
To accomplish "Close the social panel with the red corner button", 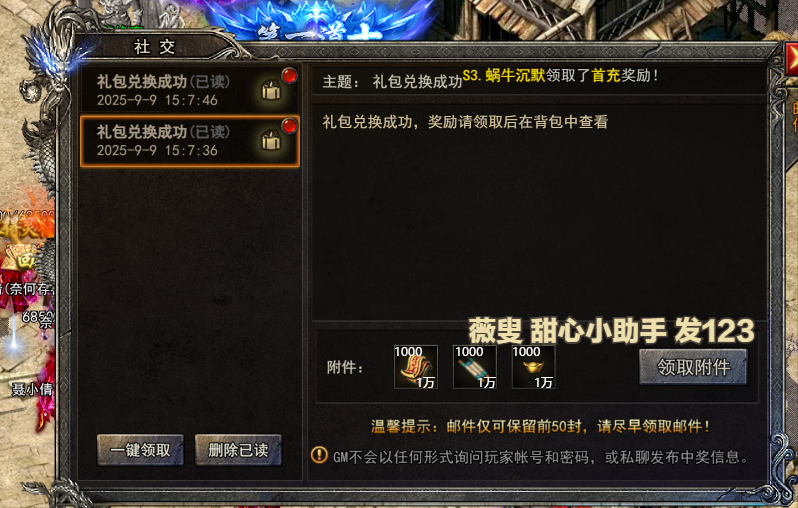I will click(x=791, y=59).
